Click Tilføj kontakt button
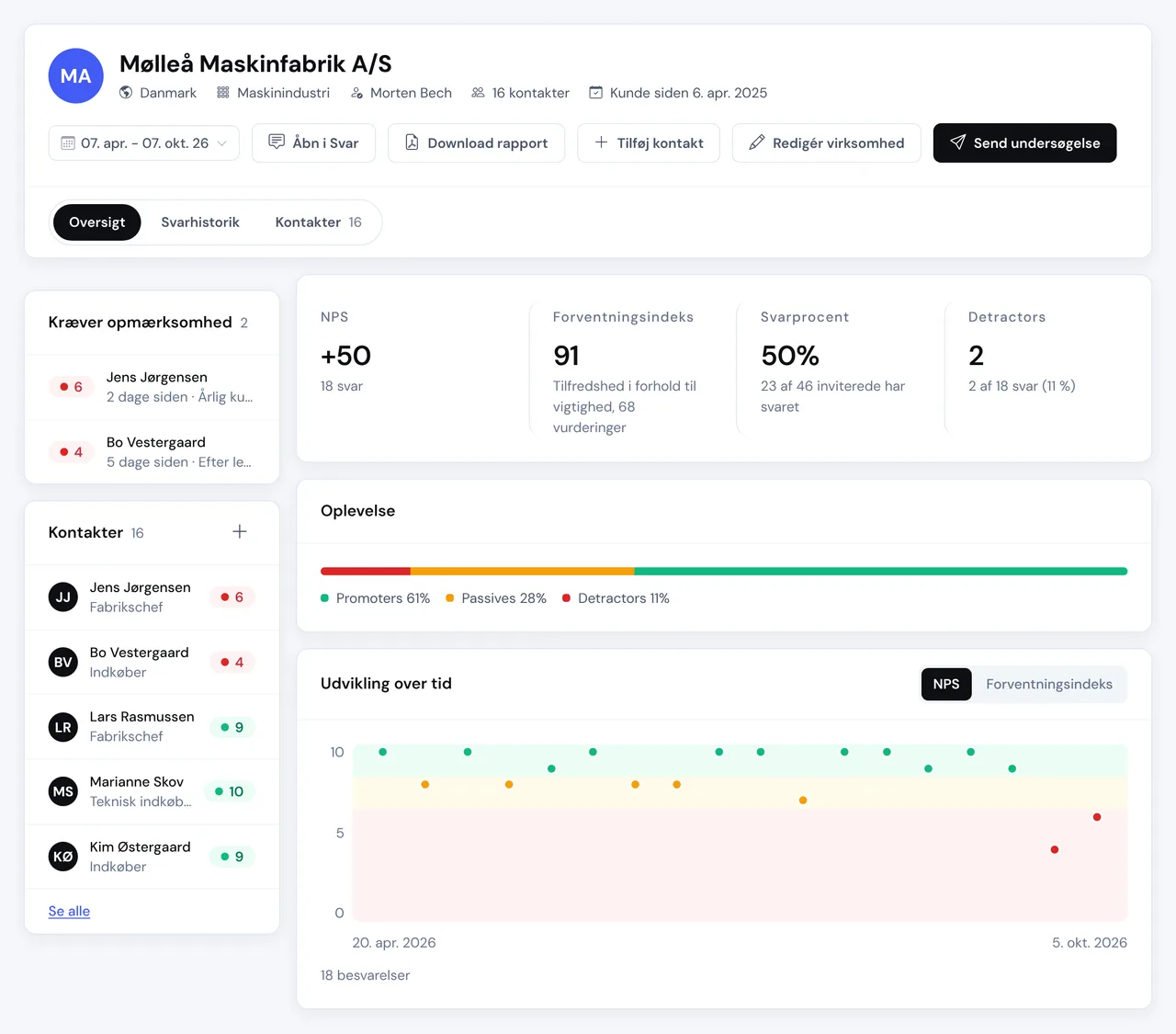The height and width of the screenshot is (1034, 1176). pyautogui.click(x=649, y=143)
